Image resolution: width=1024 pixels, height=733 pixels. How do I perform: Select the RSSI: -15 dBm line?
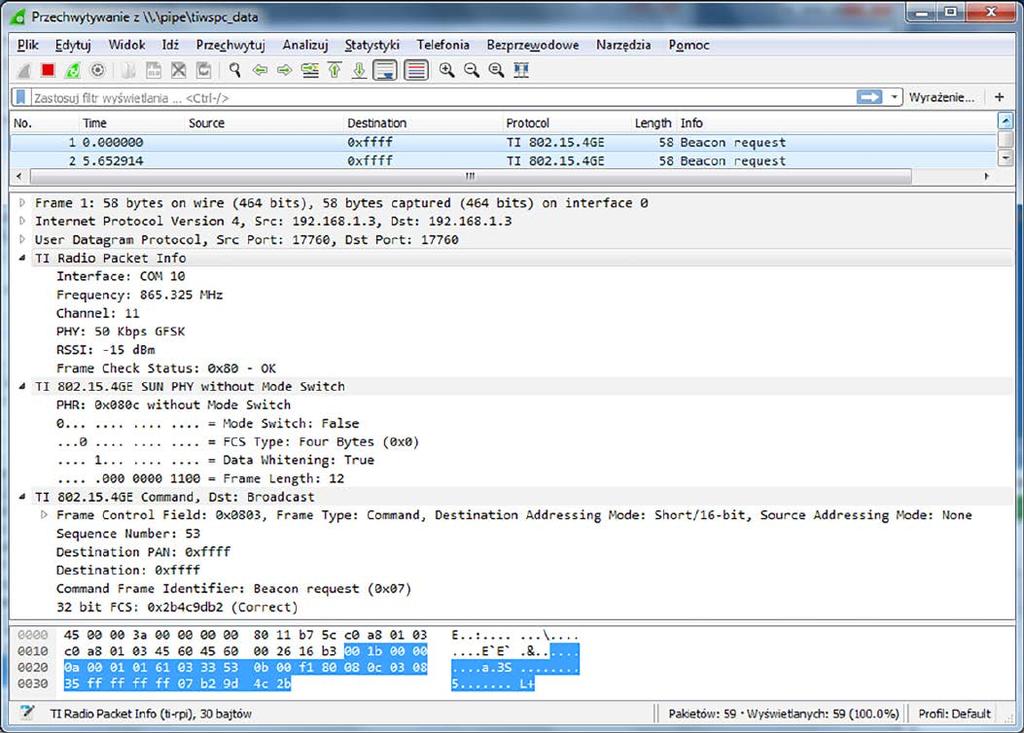[105, 350]
